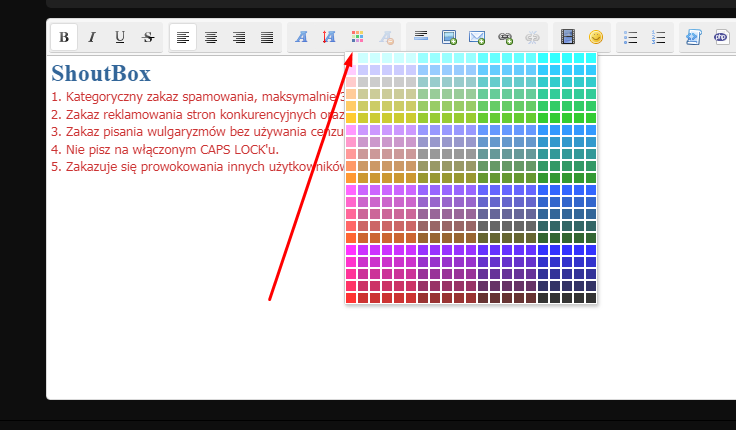
Task: Open the font size dropdown
Action: 329,37
